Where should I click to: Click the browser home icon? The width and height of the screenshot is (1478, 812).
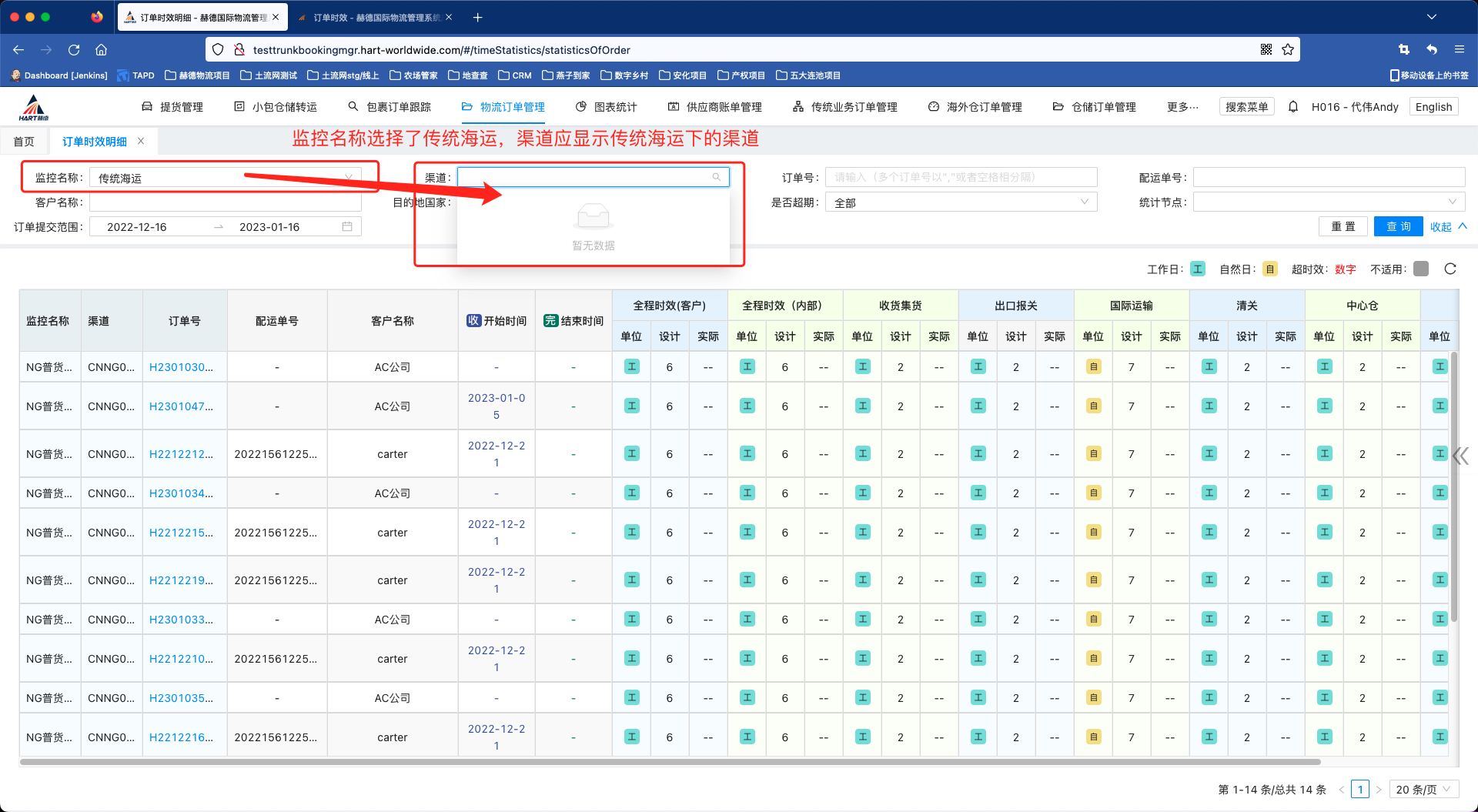click(101, 50)
